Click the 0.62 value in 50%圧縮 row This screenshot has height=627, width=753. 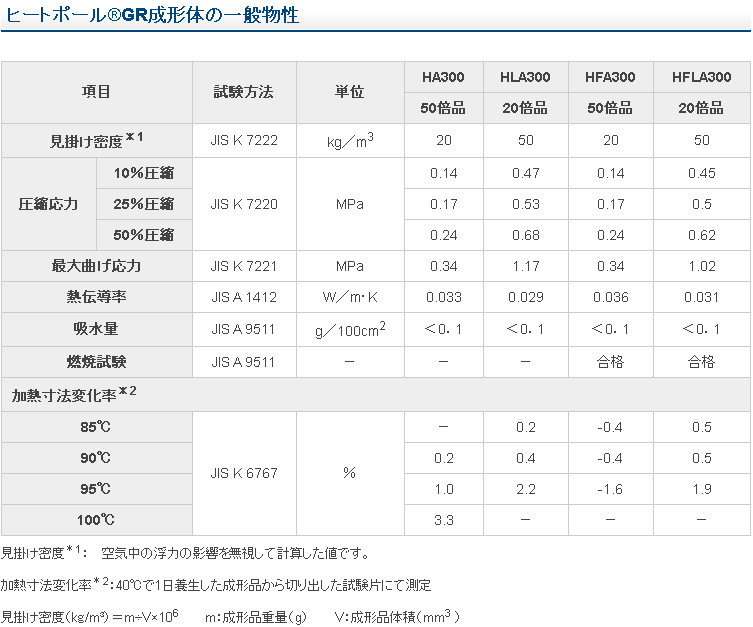point(702,235)
